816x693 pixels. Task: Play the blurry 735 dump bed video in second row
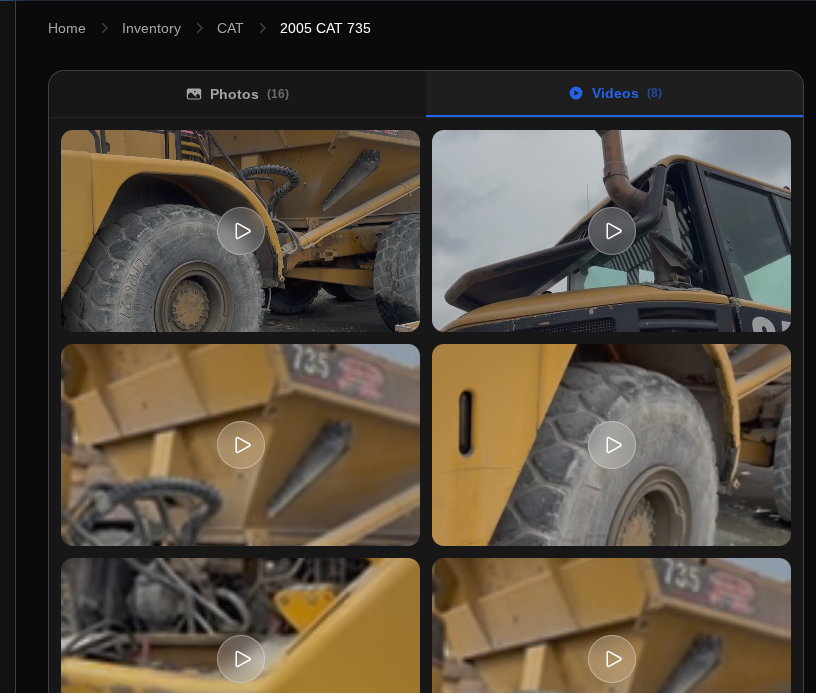(241, 445)
